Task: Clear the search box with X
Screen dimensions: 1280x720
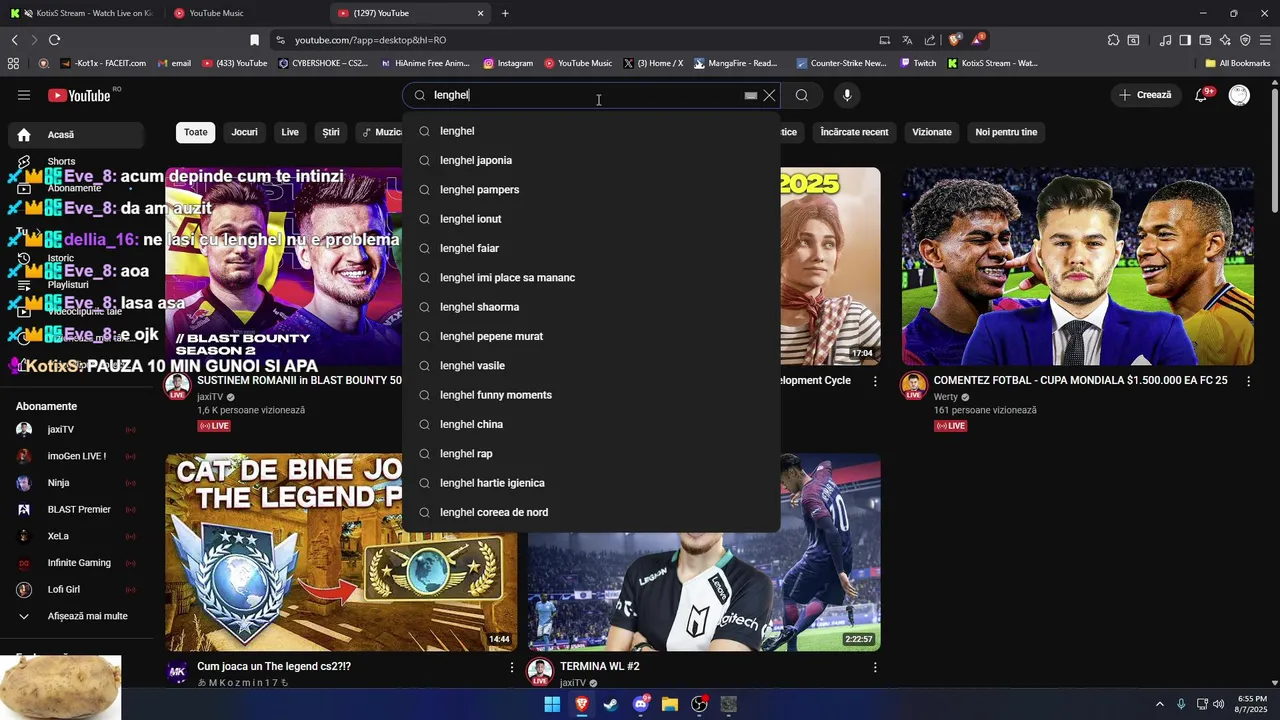Action: tap(769, 95)
